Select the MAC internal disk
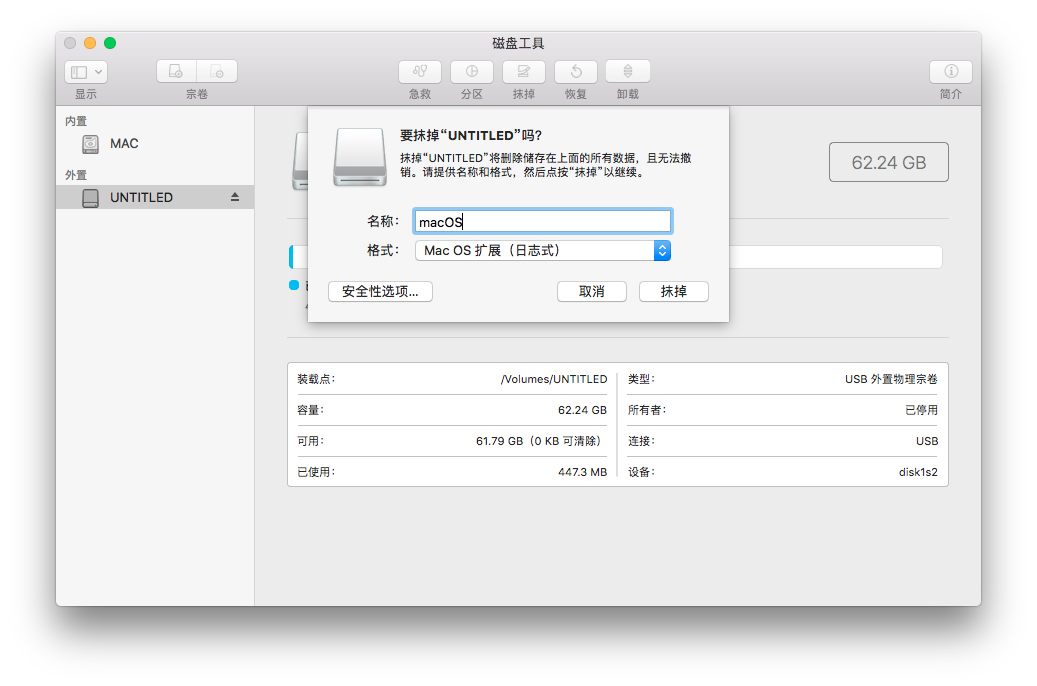The image size is (1037, 686). point(155,144)
